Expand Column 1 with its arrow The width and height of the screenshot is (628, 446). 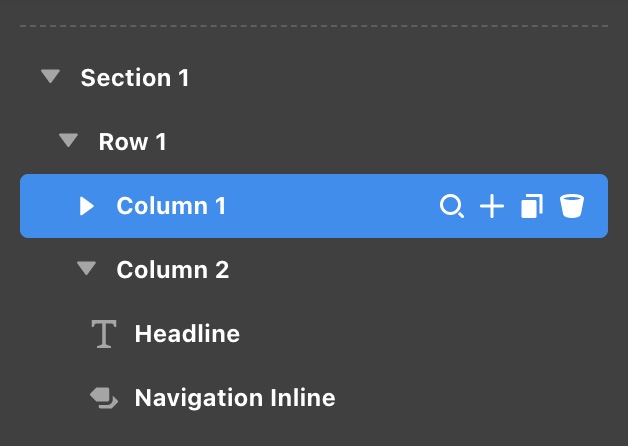click(x=87, y=206)
